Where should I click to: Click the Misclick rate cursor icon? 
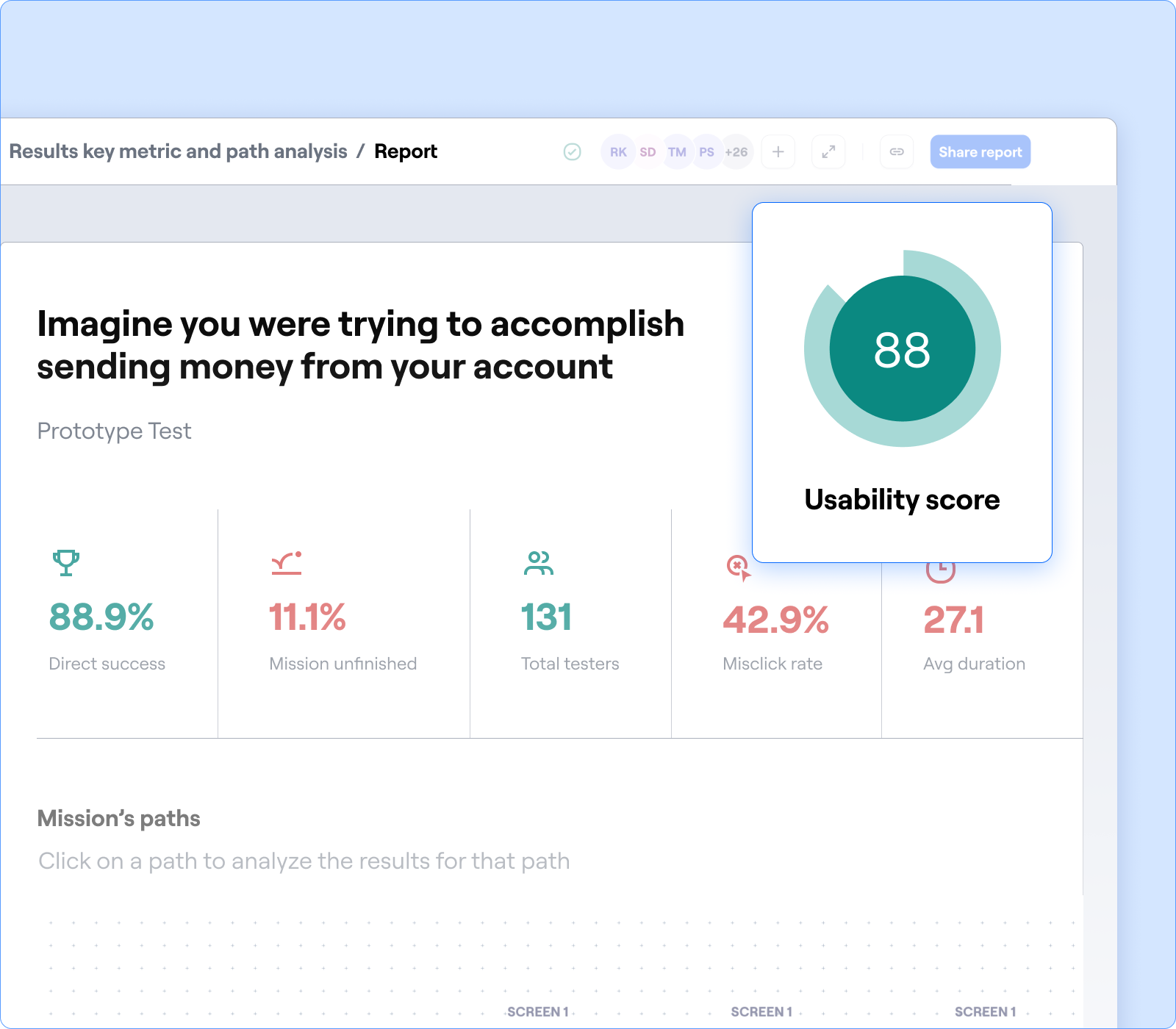pyautogui.click(x=739, y=567)
